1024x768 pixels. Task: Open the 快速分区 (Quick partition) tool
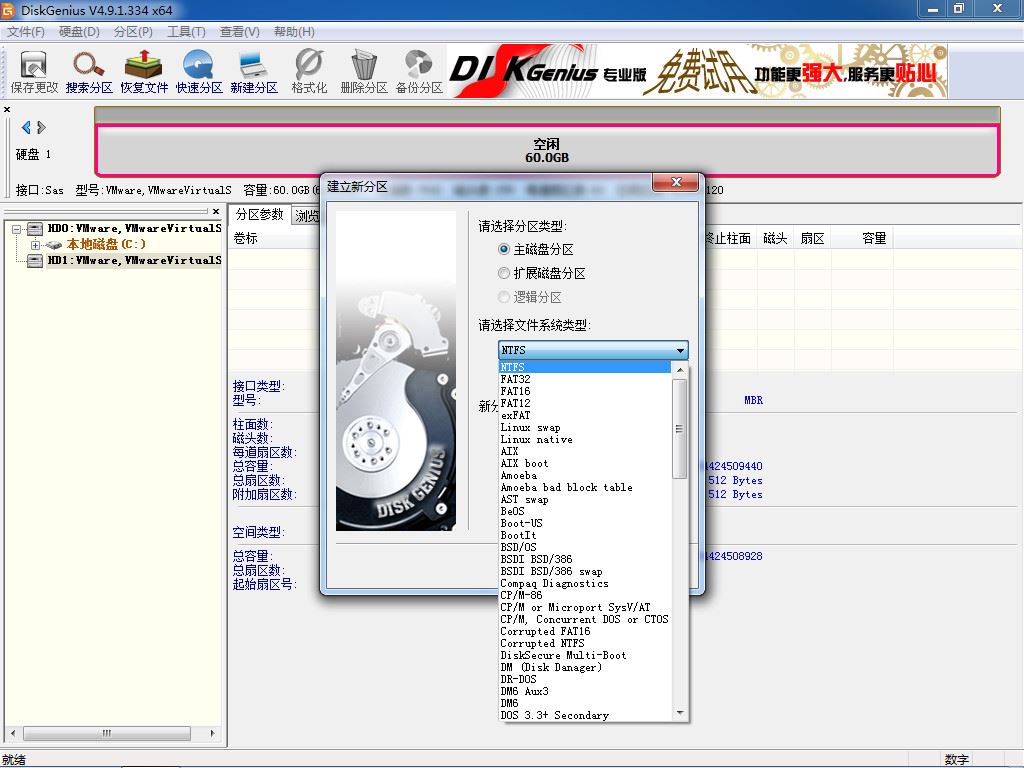pyautogui.click(x=199, y=72)
